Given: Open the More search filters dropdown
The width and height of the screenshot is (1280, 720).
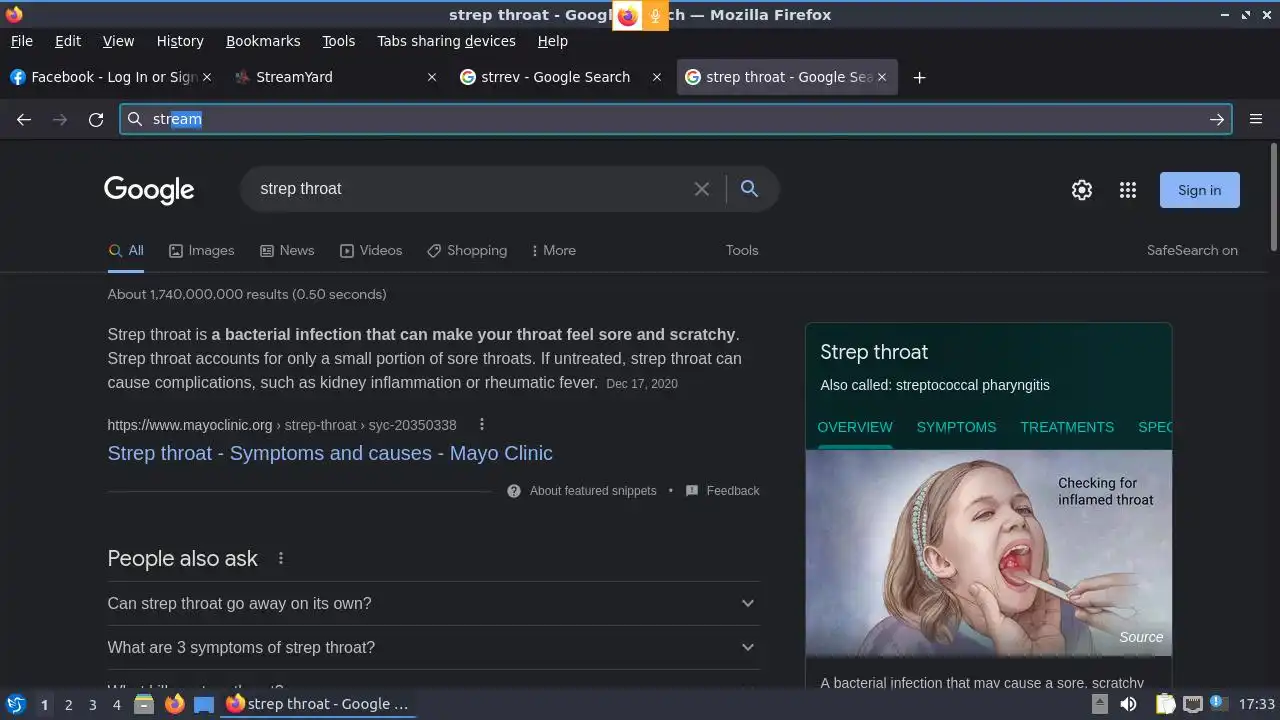Looking at the screenshot, I should [x=553, y=250].
